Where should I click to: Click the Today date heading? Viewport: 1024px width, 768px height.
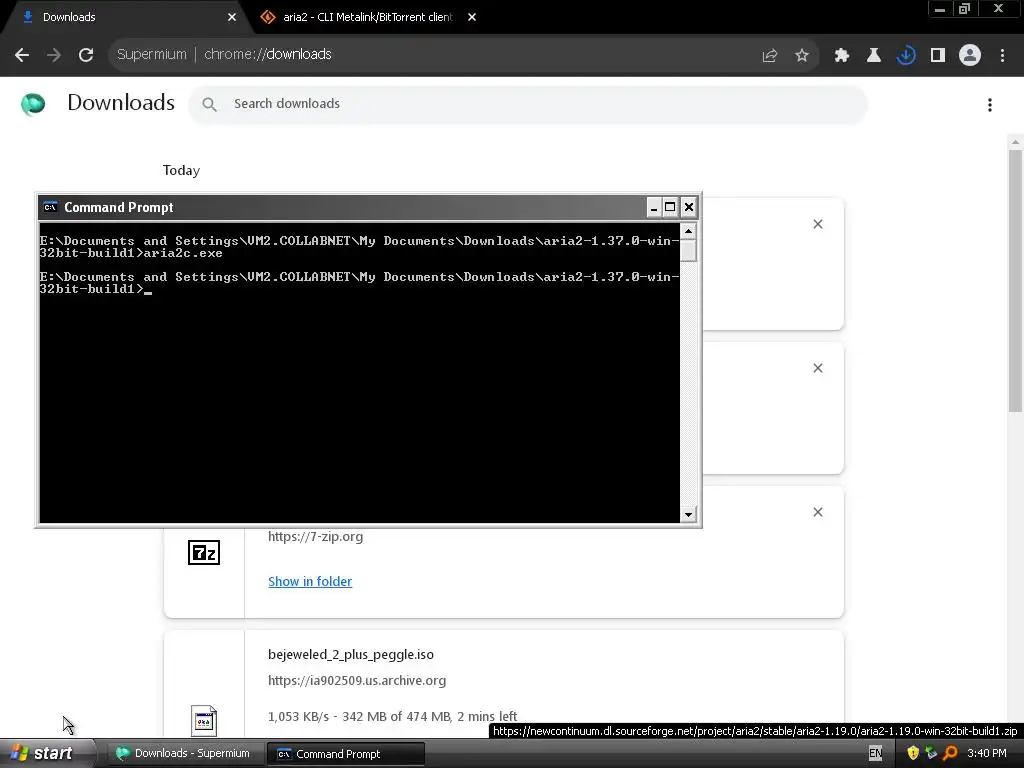click(x=181, y=170)
